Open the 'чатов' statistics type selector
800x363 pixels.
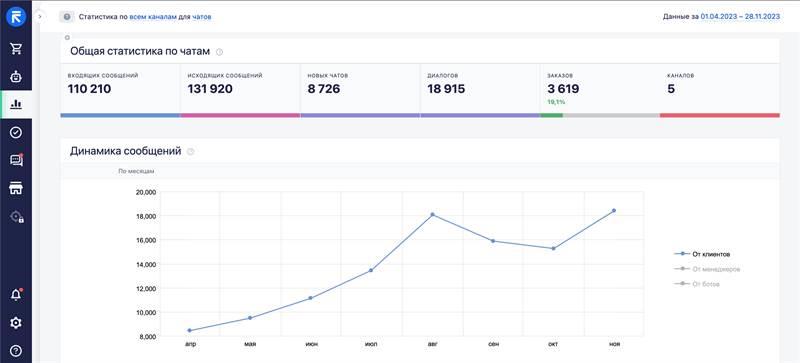202,17
